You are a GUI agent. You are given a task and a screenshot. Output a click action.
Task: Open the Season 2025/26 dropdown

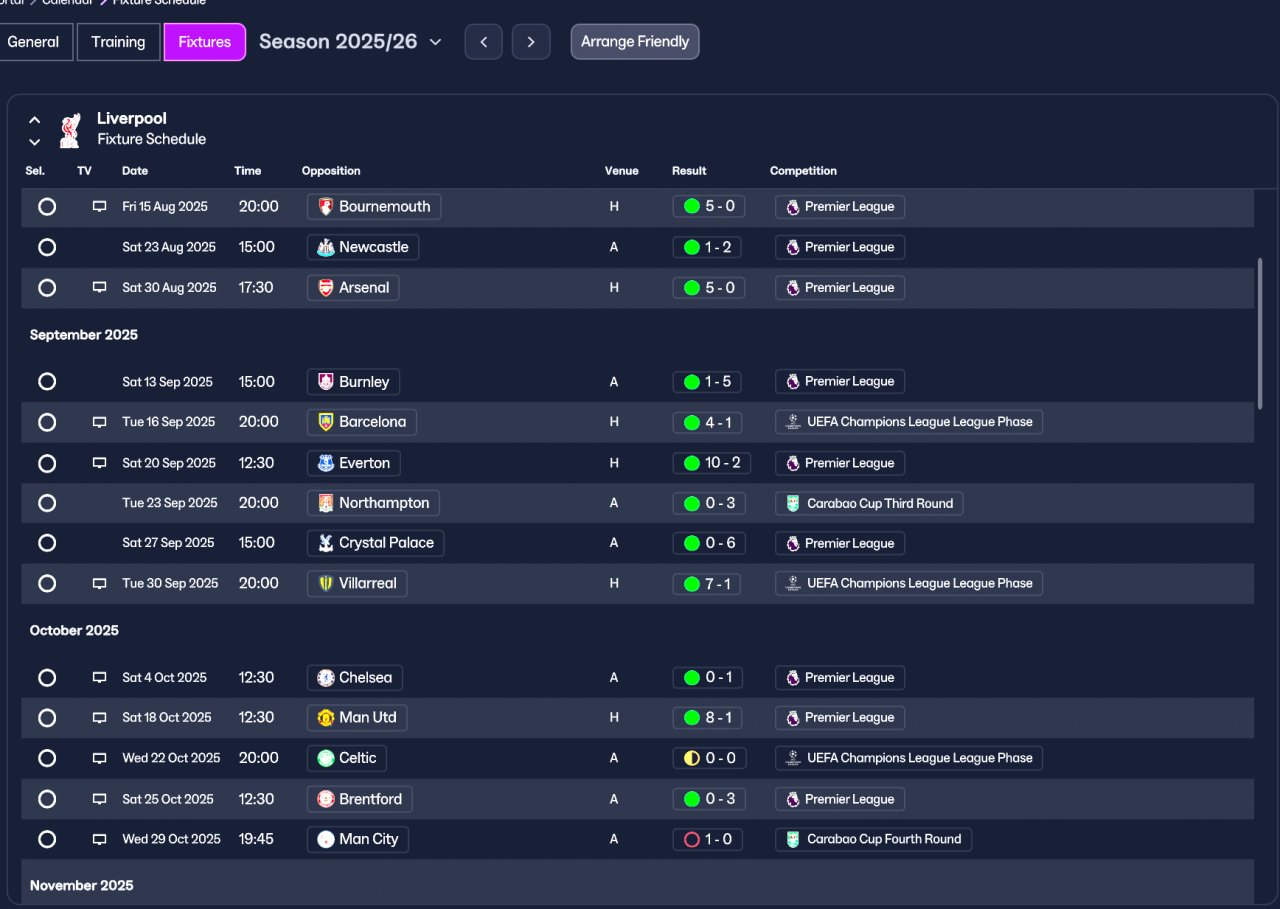click(x=350, y=42)
